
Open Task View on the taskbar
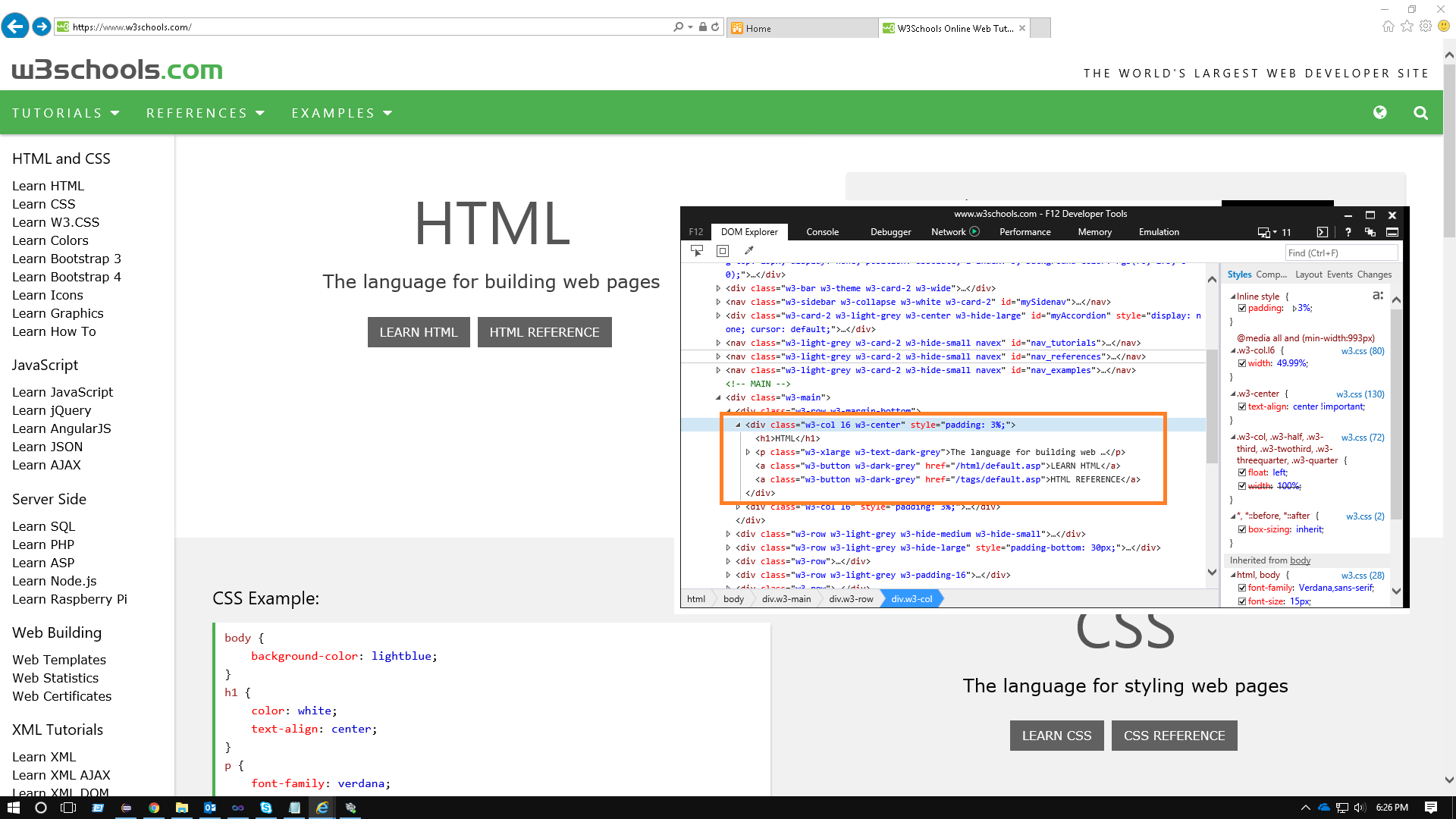[x=69, y=808]
